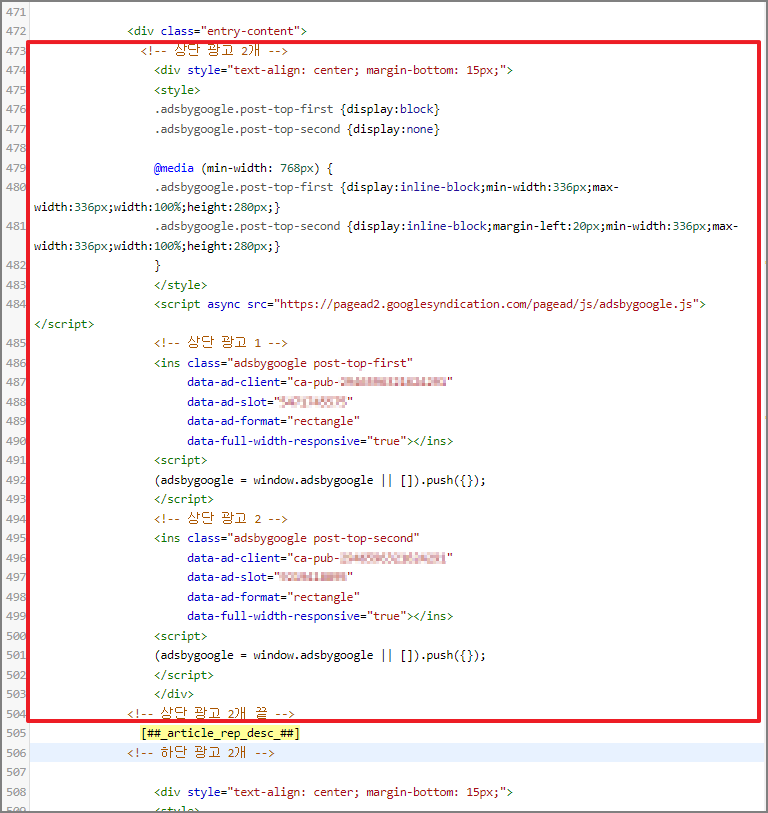Click the closing brace on line 482
This screenshot has height=813, width=768.
(158, 265)
